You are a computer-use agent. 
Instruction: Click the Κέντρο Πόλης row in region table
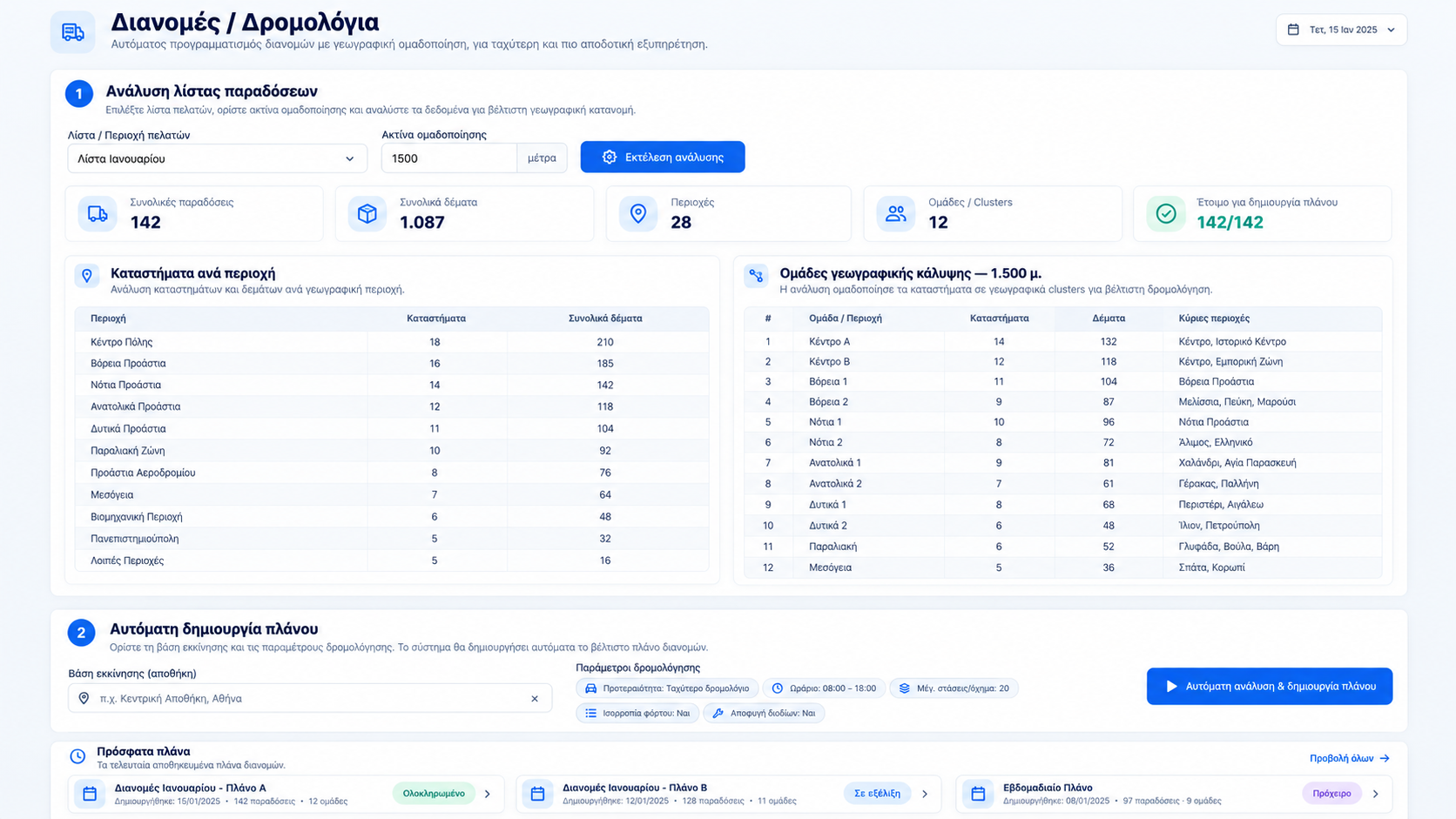(392, 342)
